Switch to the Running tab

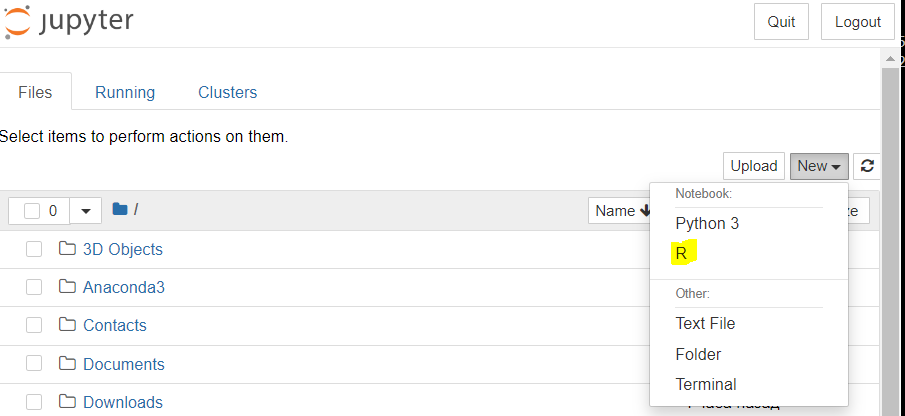click(125, 92)
